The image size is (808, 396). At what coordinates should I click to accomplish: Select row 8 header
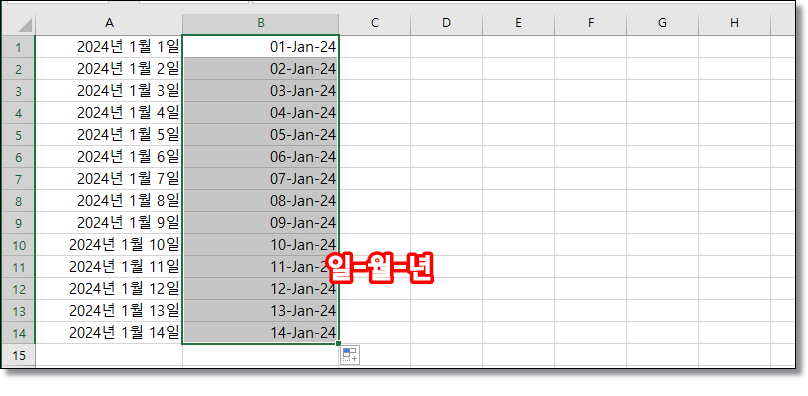click(x=19, y=201)
